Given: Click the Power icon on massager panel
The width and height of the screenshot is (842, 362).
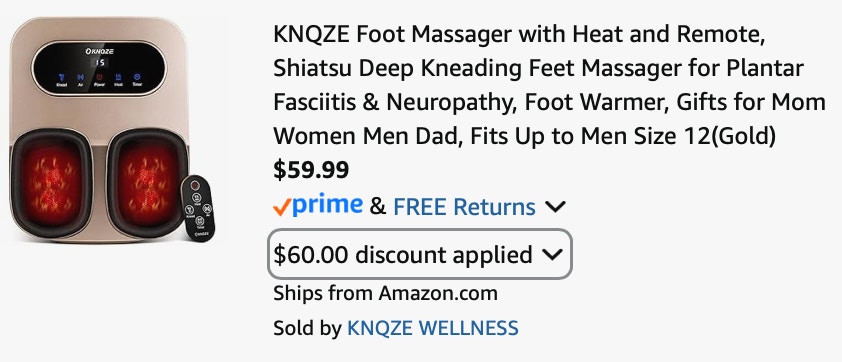Looking at the screenshot, I should pyautogui.click(x=99, y=79).
